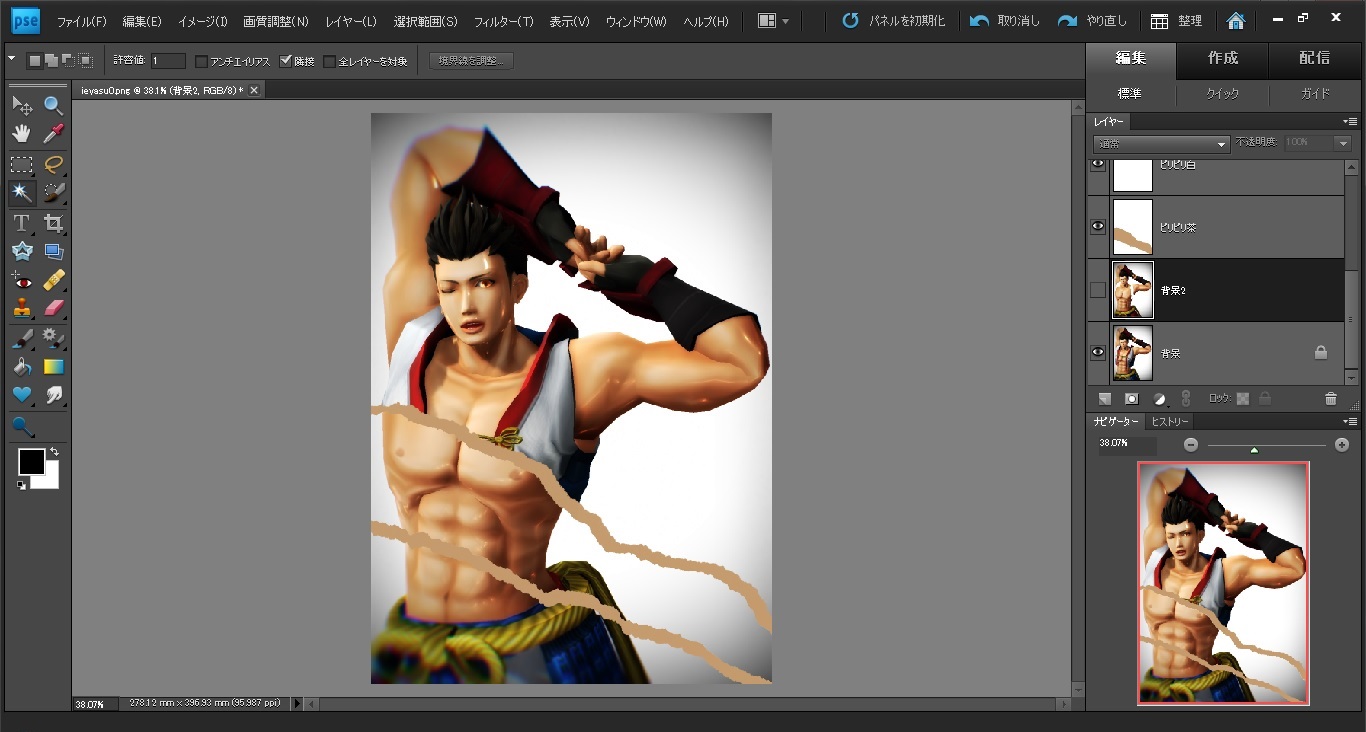
Task: Click やり直し redo button
Action: [1092, 21]
